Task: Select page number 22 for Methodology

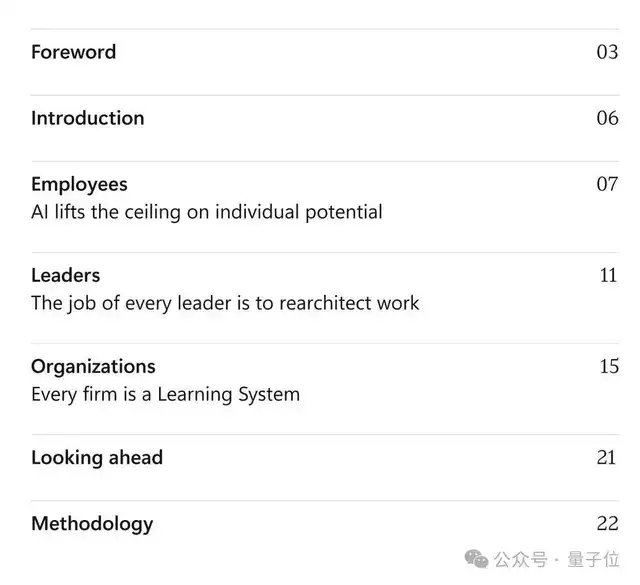Action: (607, 523)
